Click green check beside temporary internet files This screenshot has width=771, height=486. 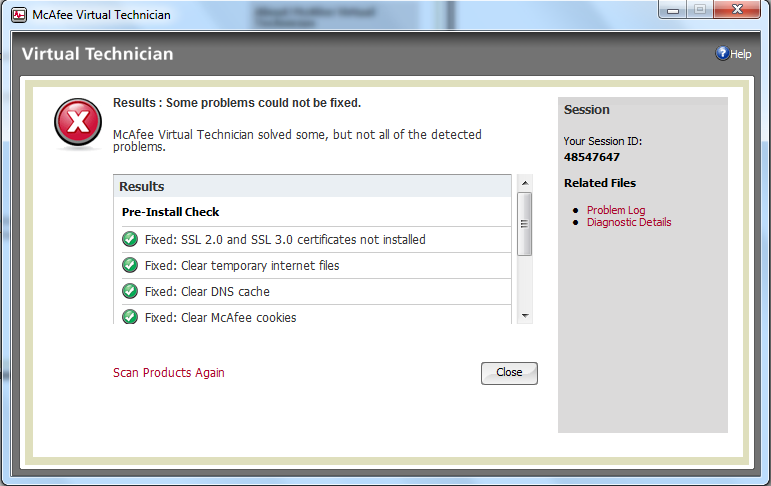pos(130,265)
